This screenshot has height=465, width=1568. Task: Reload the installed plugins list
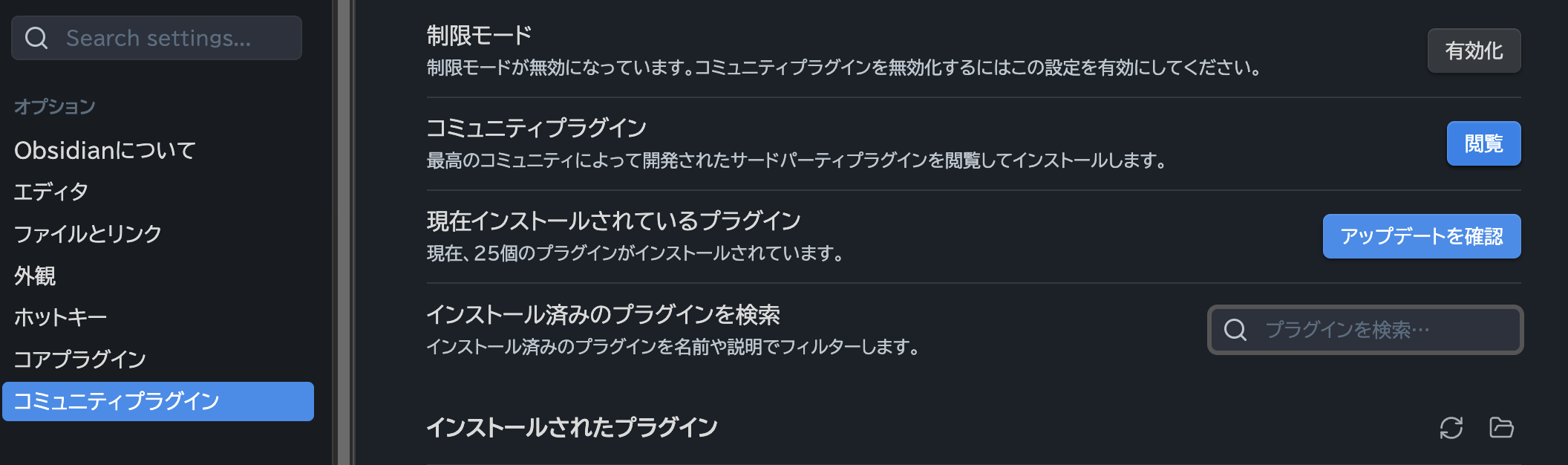[1451, 428]
